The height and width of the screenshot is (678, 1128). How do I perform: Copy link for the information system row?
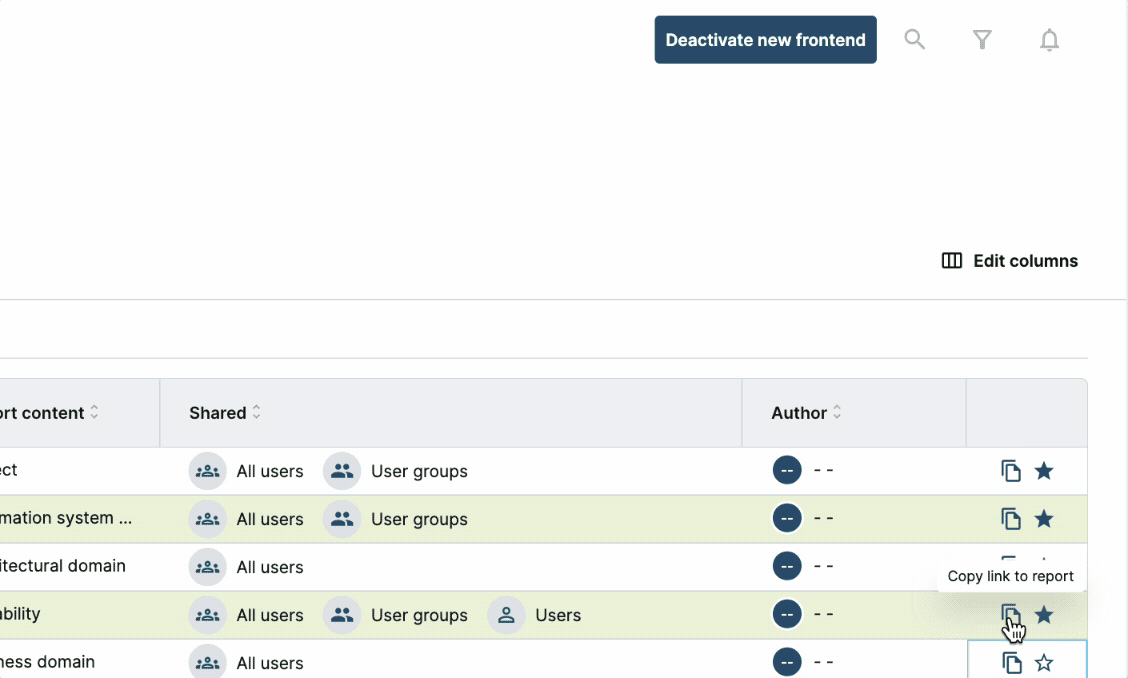(x=1011, y=519)
